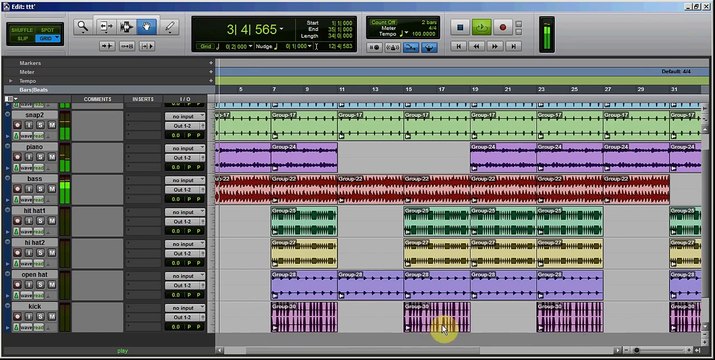Click the I/O column header
Viewport: 715px width, 360px height.
pyautogui.click(x=185, y=99)
